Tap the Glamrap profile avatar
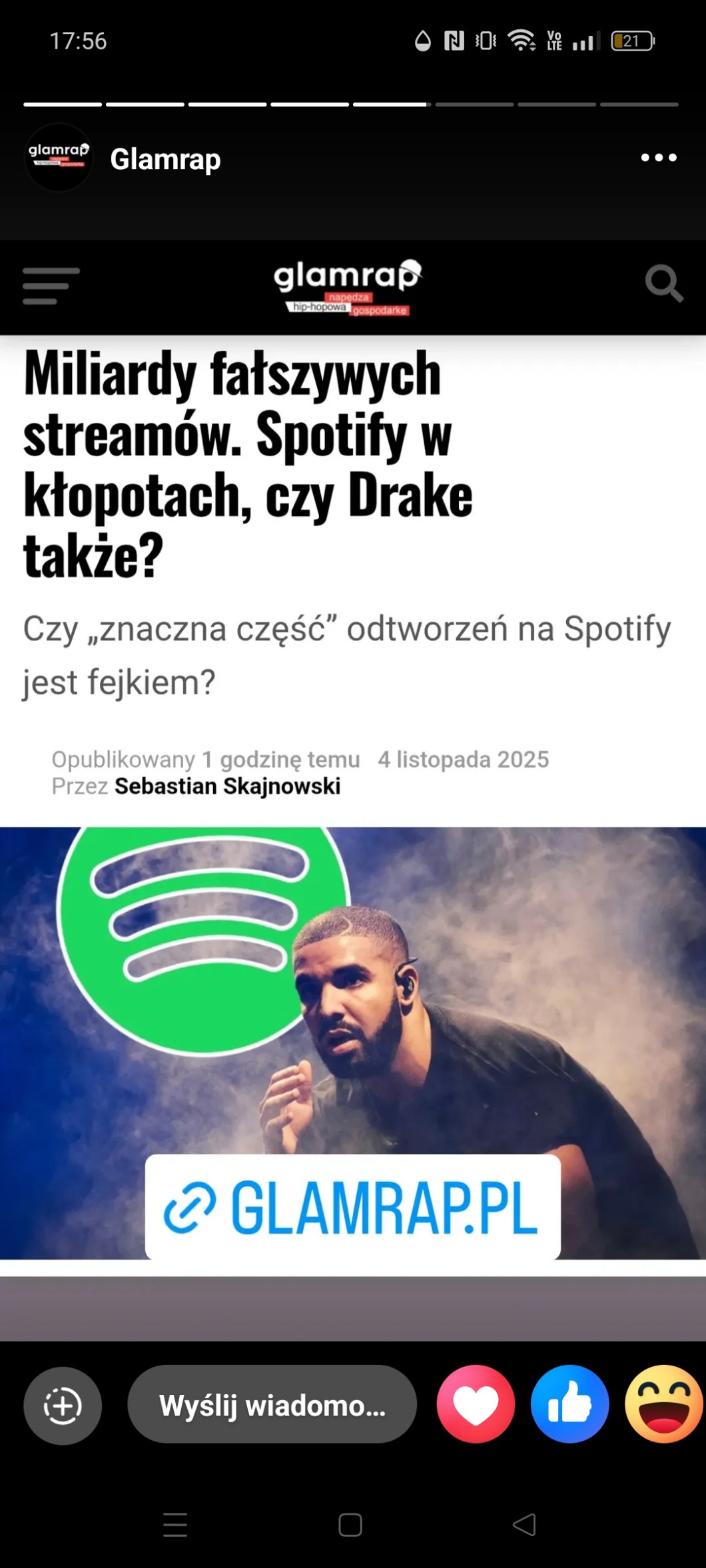Viewport: 706px width, 1568px height. click(x=59, y=158)
